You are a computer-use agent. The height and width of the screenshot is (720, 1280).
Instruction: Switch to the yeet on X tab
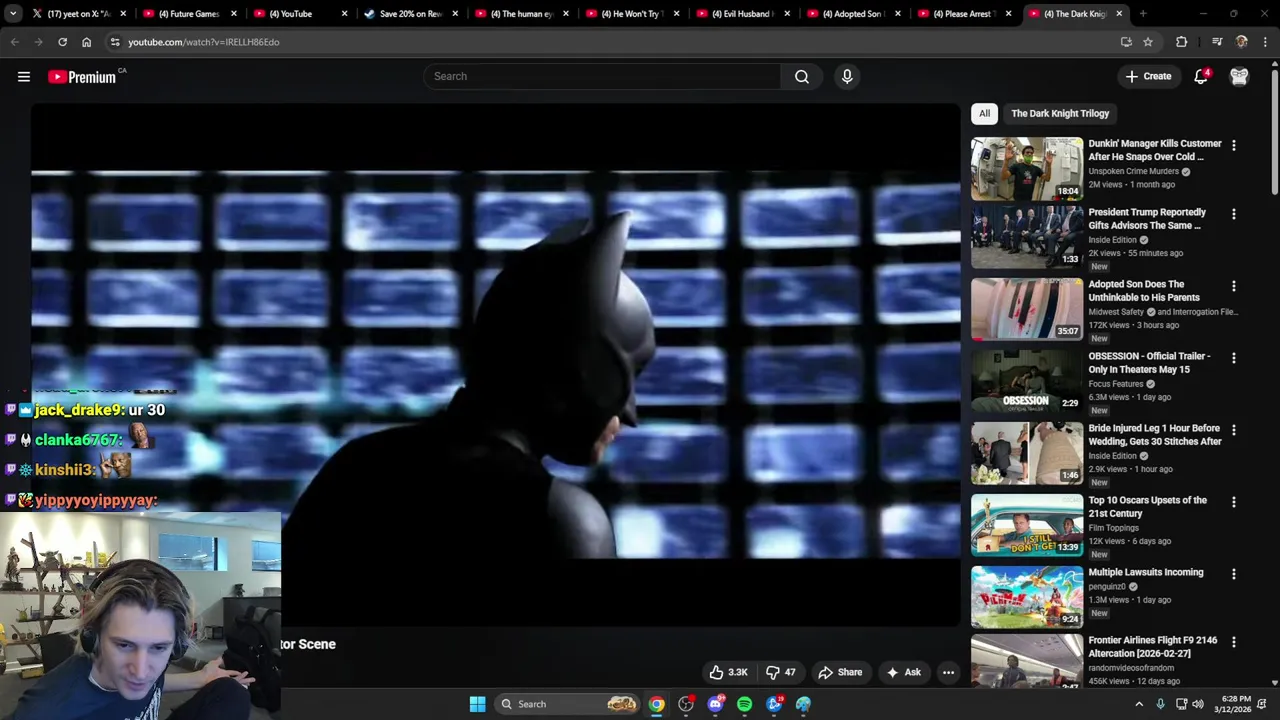[x=78, y=14]
